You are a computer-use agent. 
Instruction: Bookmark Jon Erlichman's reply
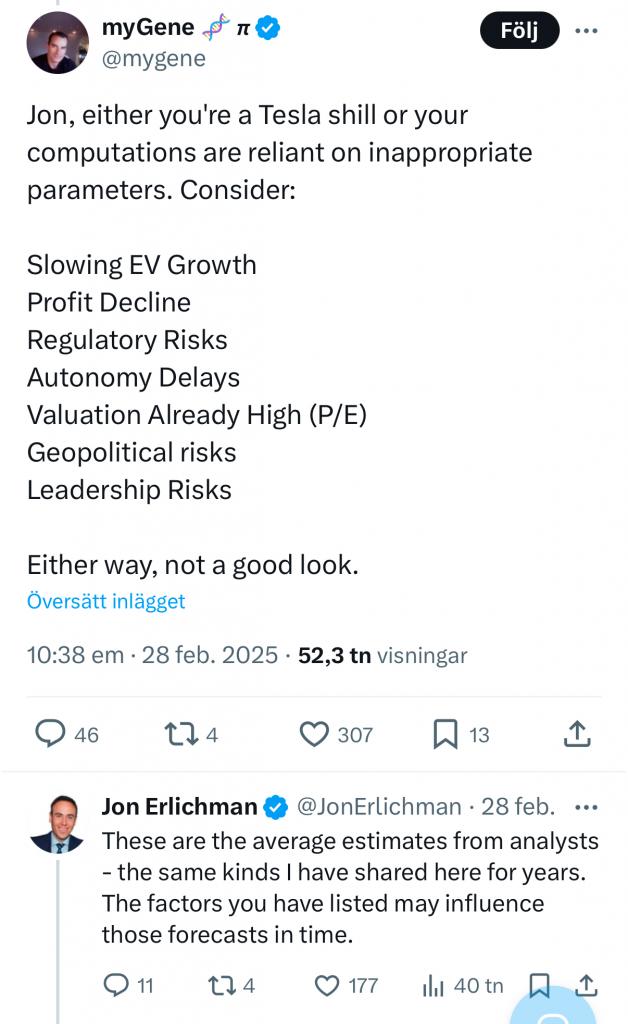point(539,985)
